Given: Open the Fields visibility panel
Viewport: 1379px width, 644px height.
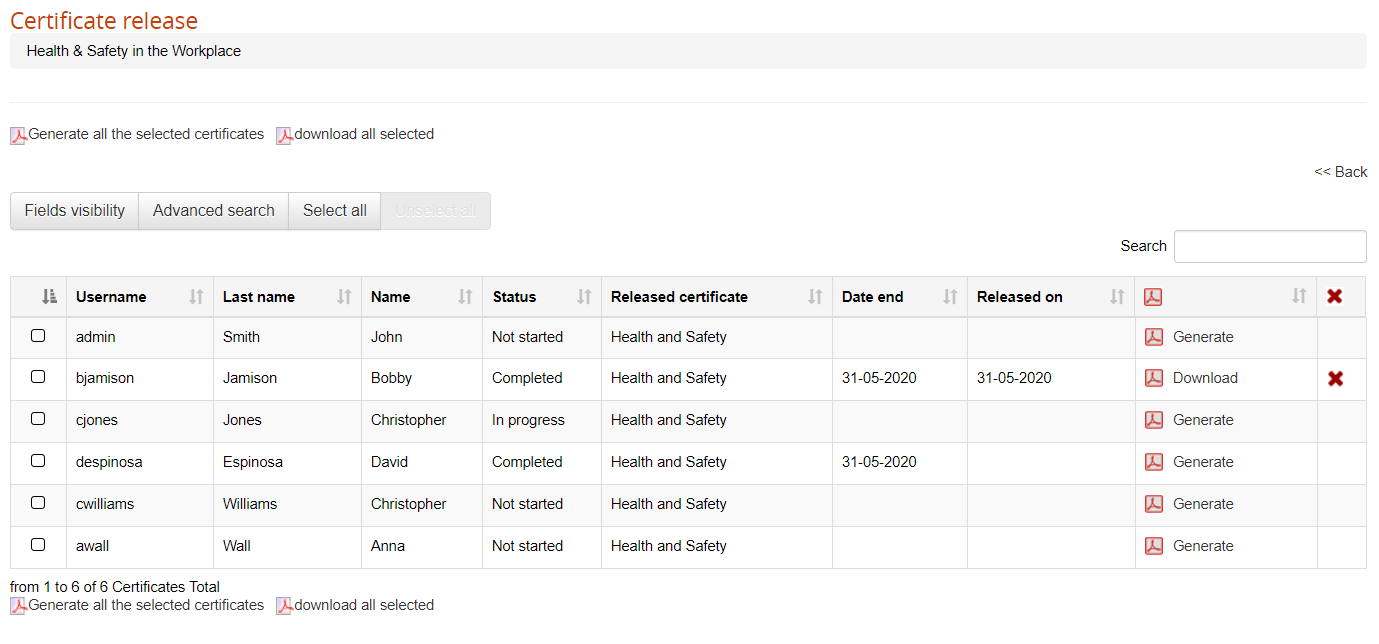Looking at the screenshot, I should click(x=73, y=210).
